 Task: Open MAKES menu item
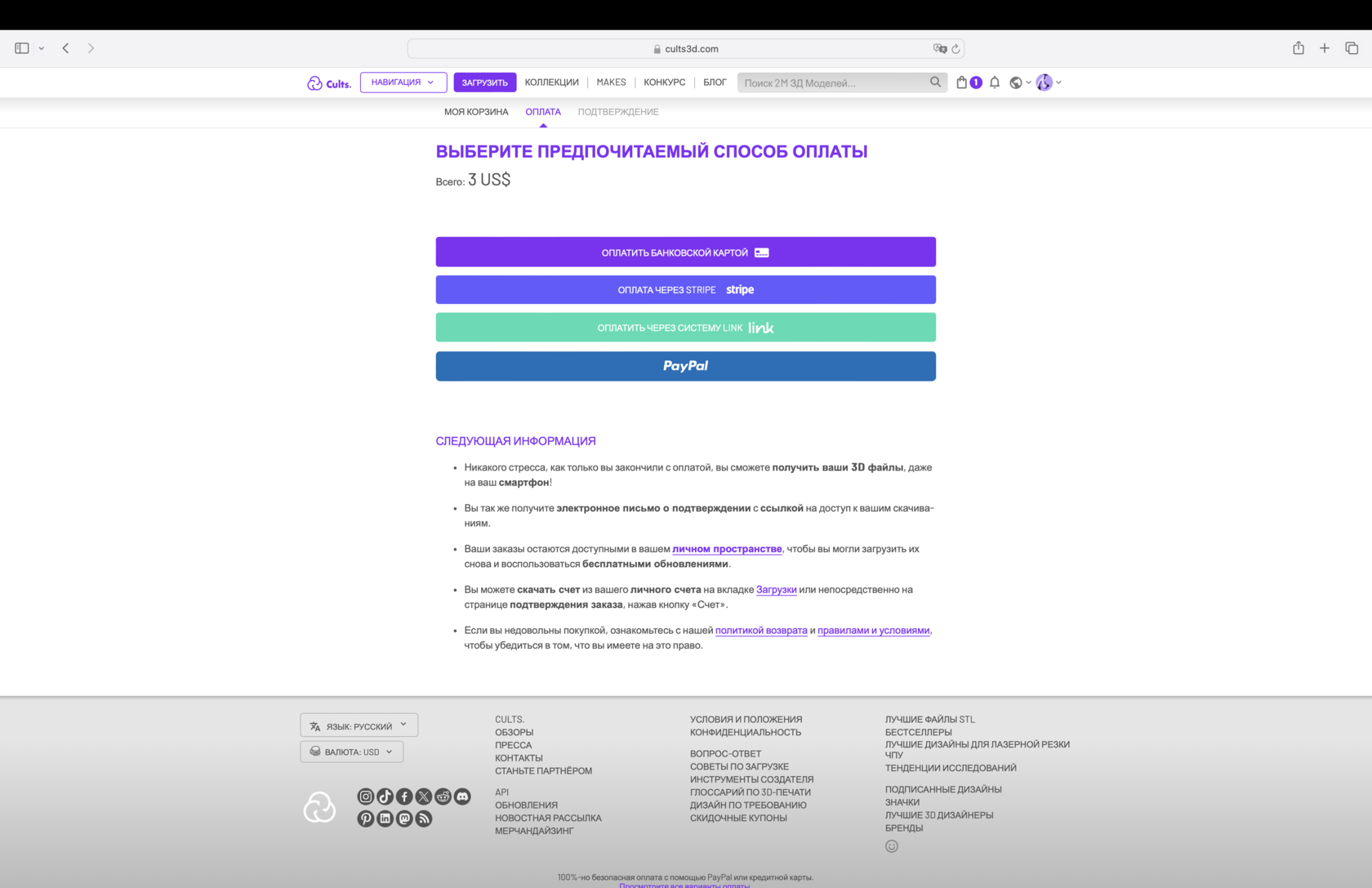[x=611, y=83]
